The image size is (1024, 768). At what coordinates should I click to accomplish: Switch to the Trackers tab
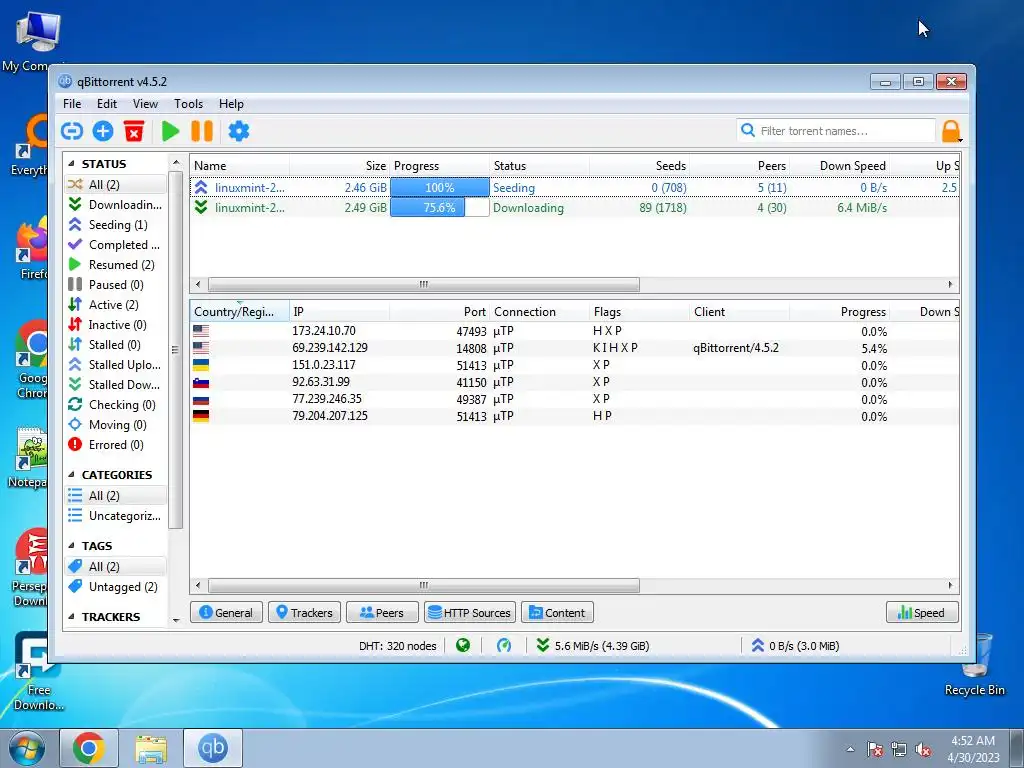pyautogui.click(x=304, y=613)
